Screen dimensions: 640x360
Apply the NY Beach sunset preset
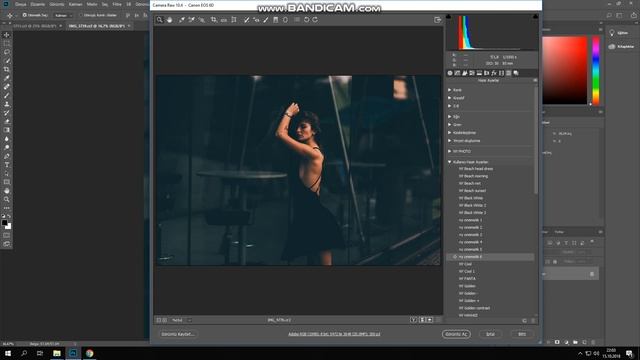[472, 191]
